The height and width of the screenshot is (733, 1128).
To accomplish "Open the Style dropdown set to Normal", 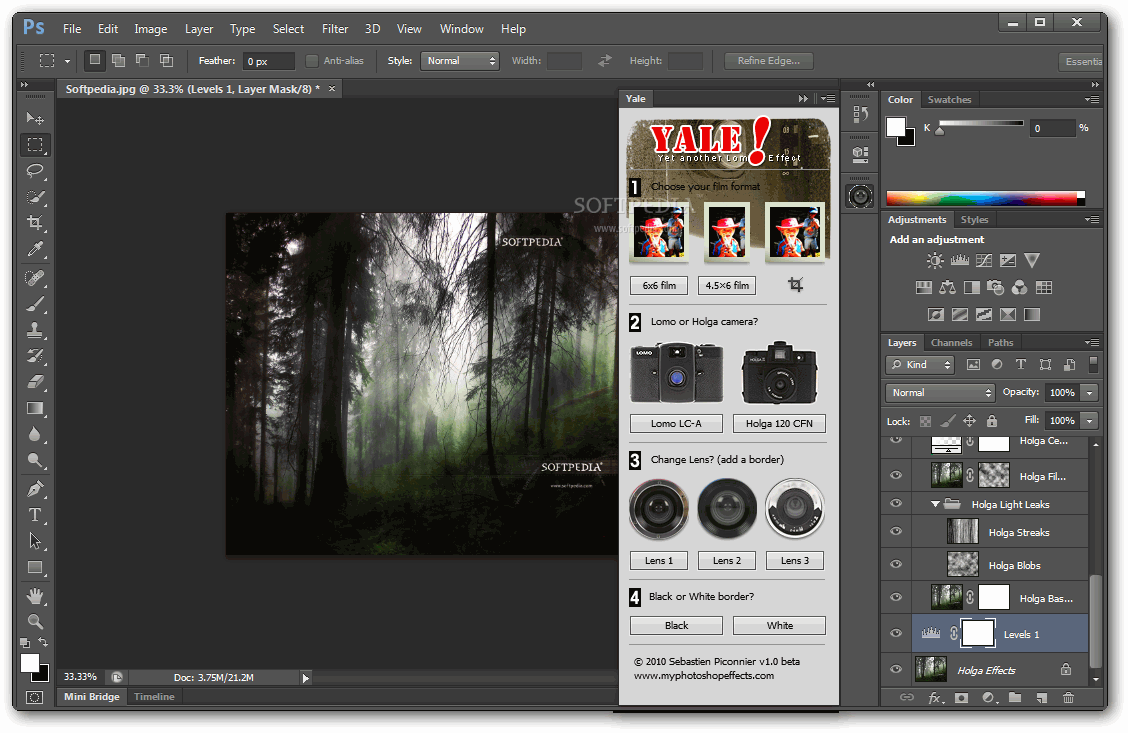I will coord(460,61).
